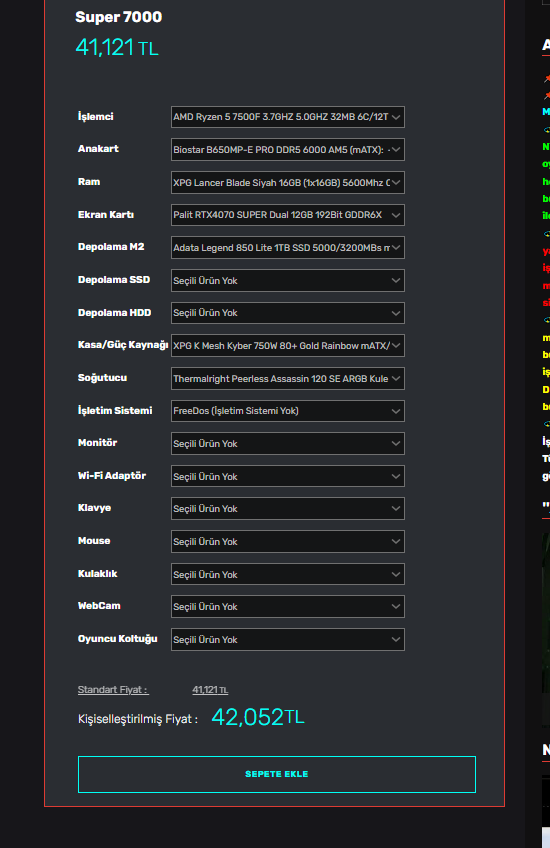Click the Wi-Fi Adaptör row label

[x=112, y=475]
